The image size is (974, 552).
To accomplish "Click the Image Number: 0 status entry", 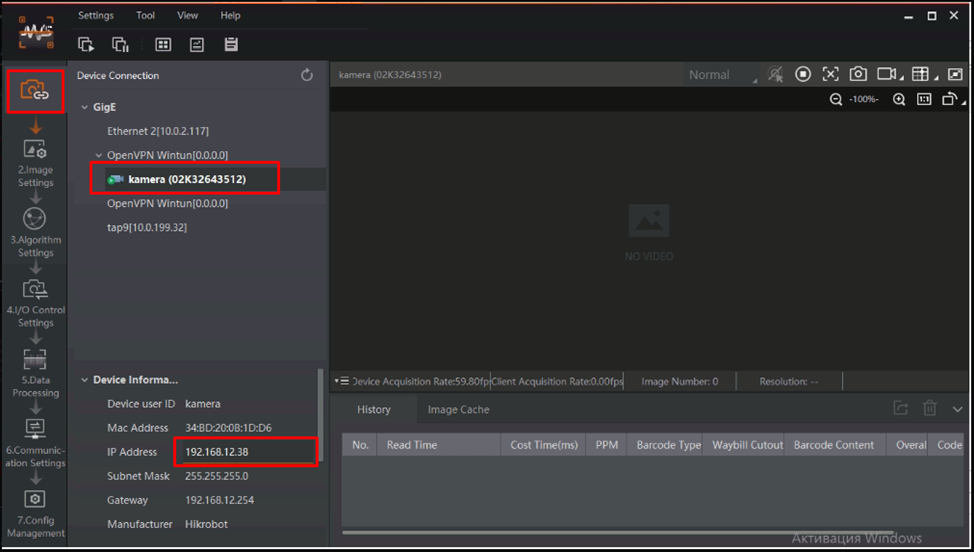I will pyautogui.click(x=680, y=381).
